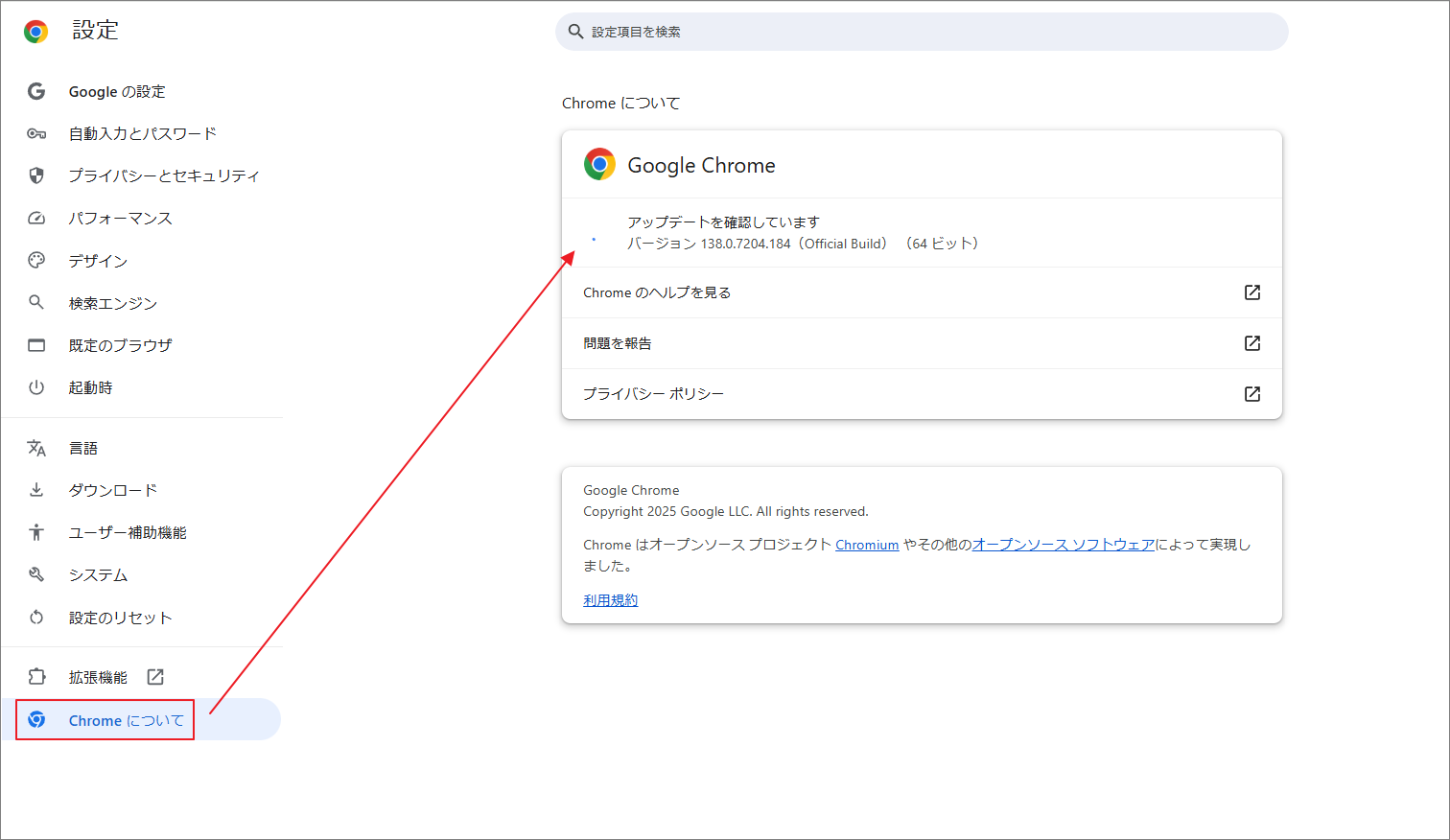Click the Google G icon in sidebar
This screenshot has height=840, width=1450.
coord(36,91)
